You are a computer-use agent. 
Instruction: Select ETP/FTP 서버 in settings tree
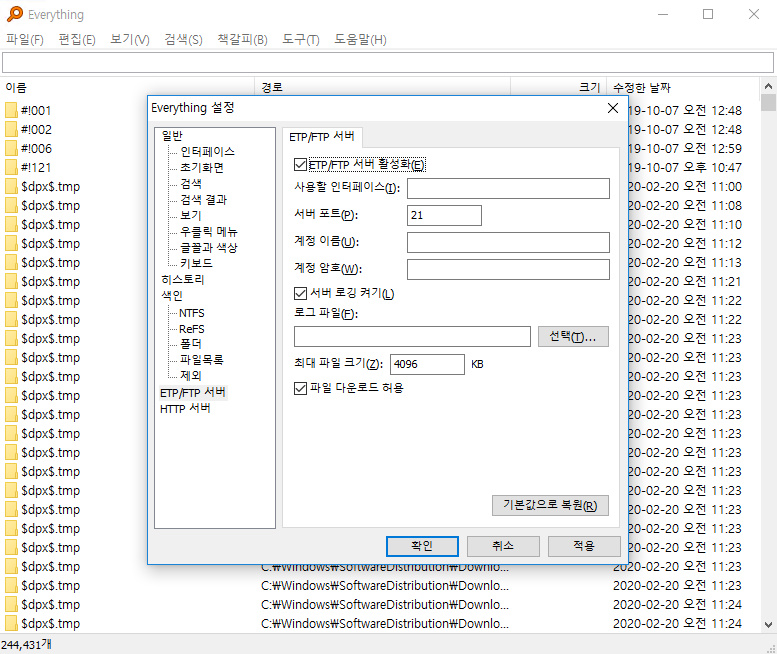pos(193,392)
